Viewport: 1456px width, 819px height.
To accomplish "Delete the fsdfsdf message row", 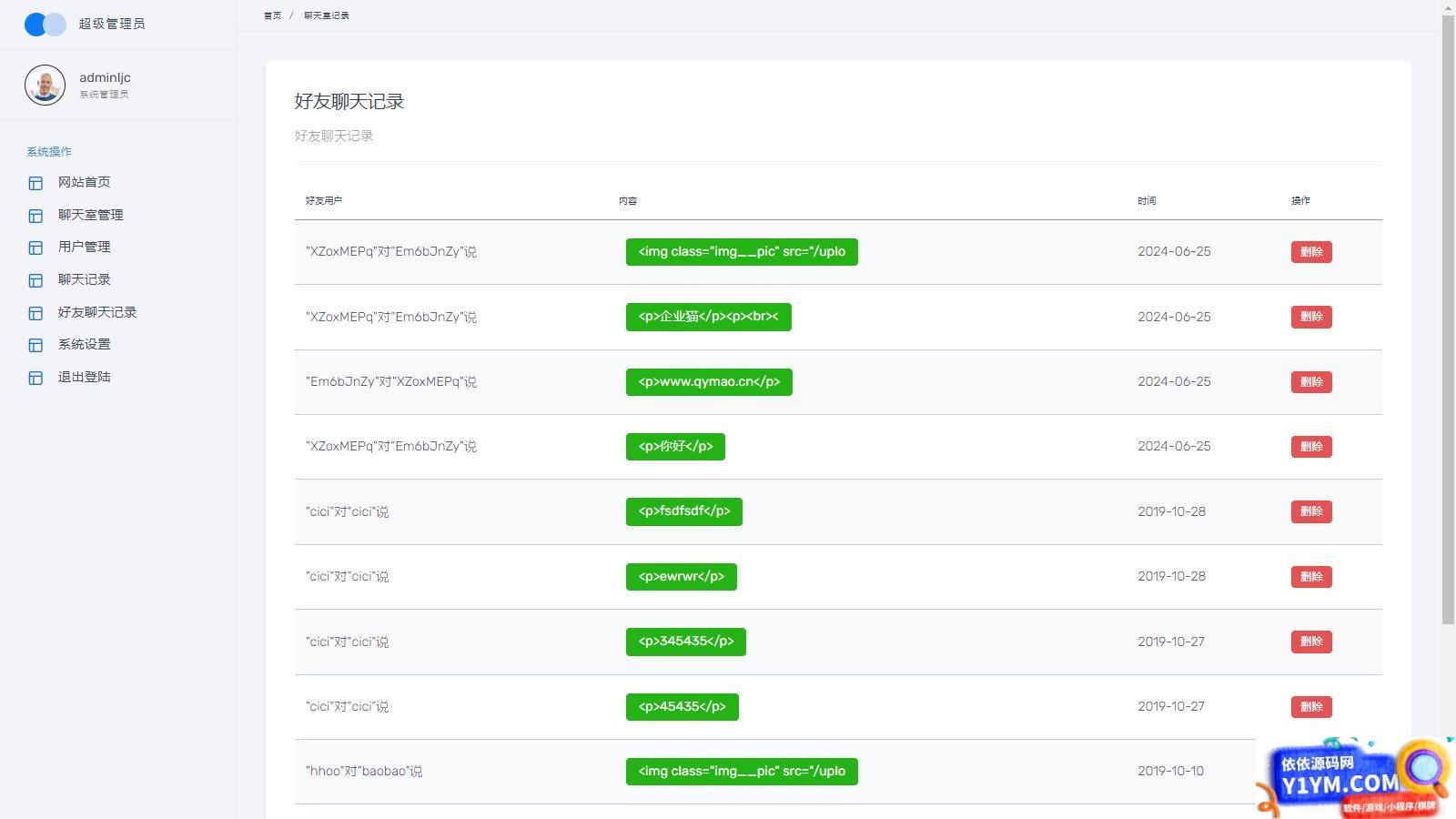I will [1311, 511].
